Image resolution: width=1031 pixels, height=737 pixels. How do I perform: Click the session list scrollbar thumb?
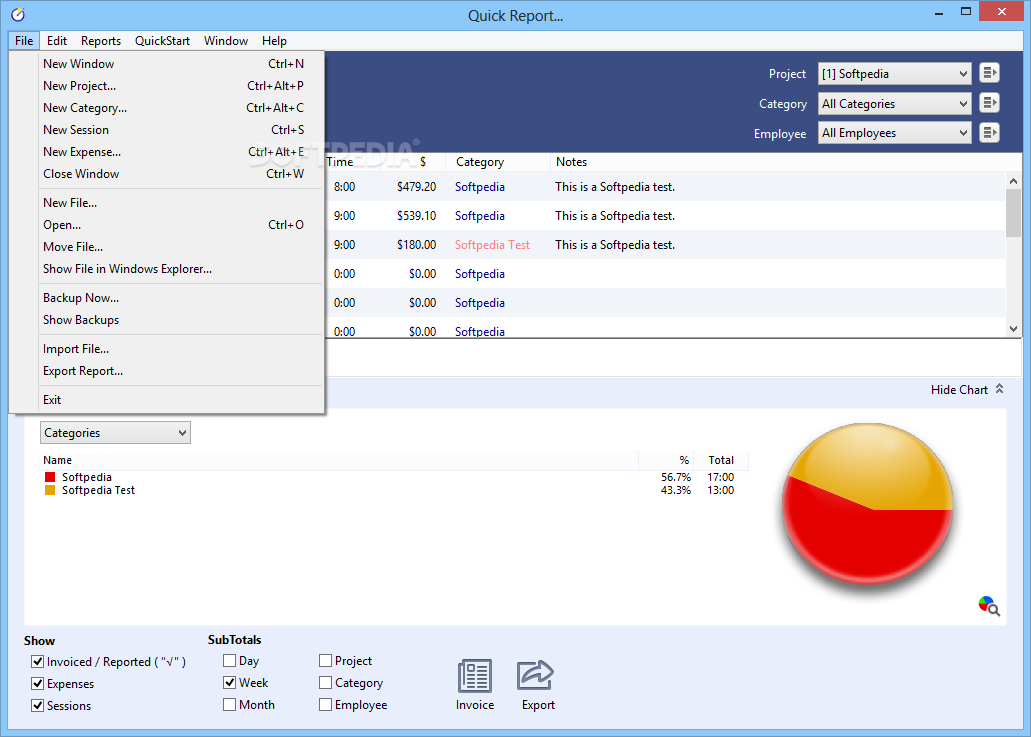(1013, 212)
